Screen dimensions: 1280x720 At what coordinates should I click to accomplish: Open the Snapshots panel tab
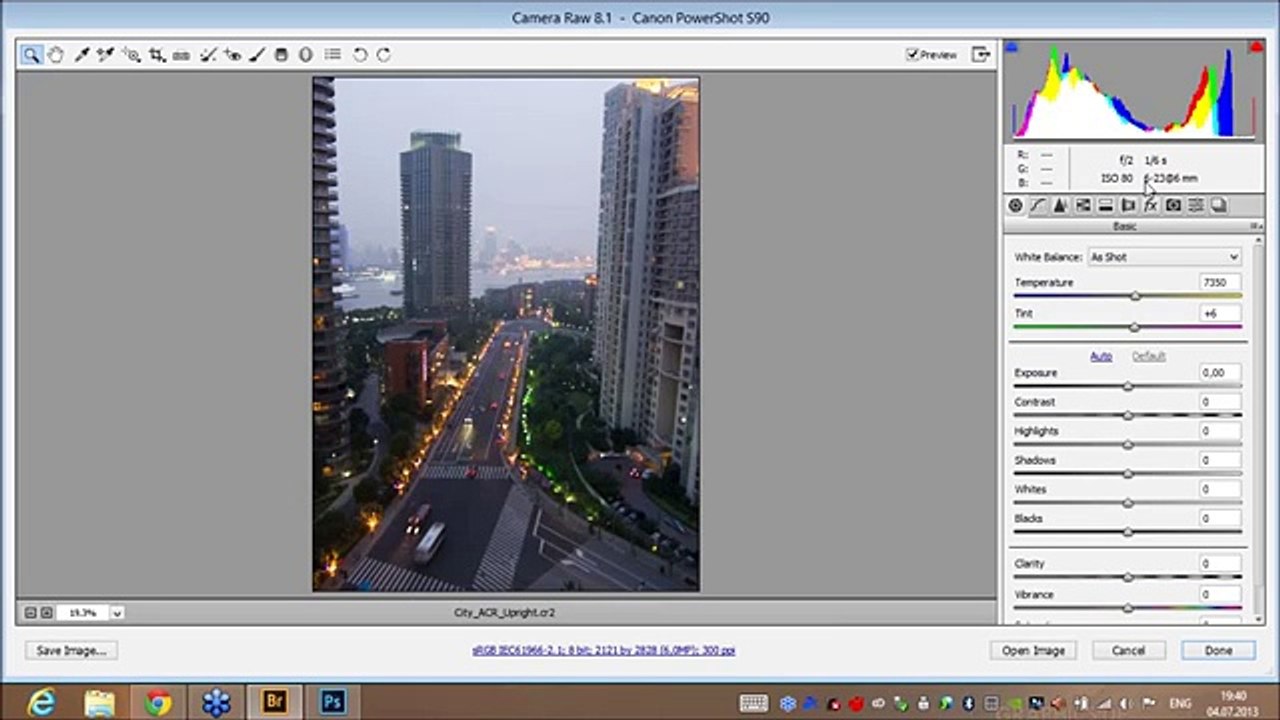(x=1218, y=205)
